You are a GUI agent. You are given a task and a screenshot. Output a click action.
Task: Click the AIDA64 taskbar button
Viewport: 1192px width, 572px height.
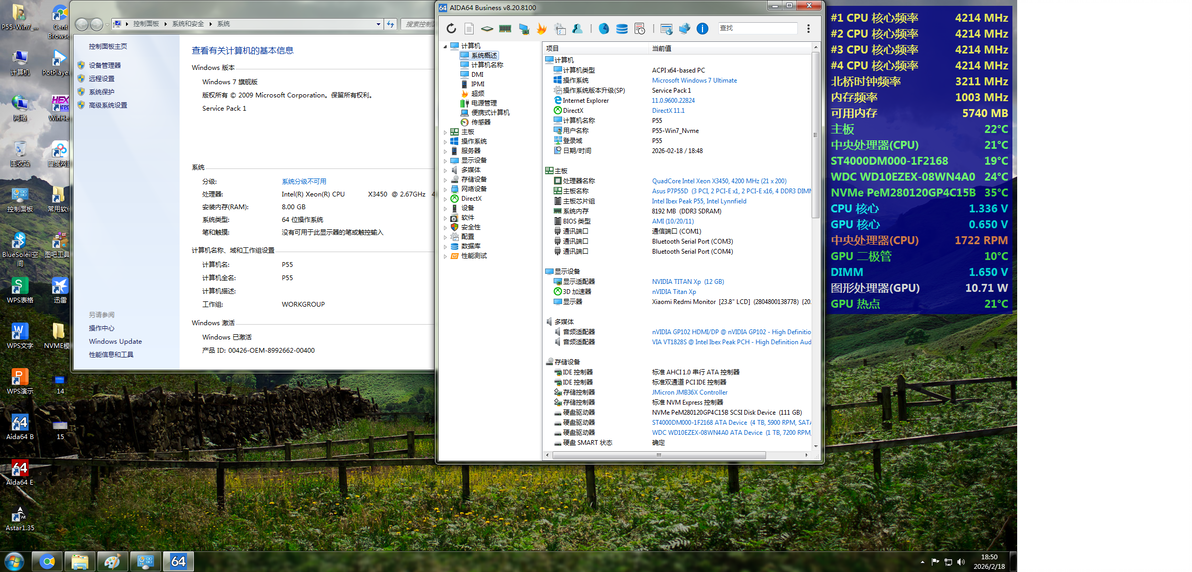[x=179, y=561]
